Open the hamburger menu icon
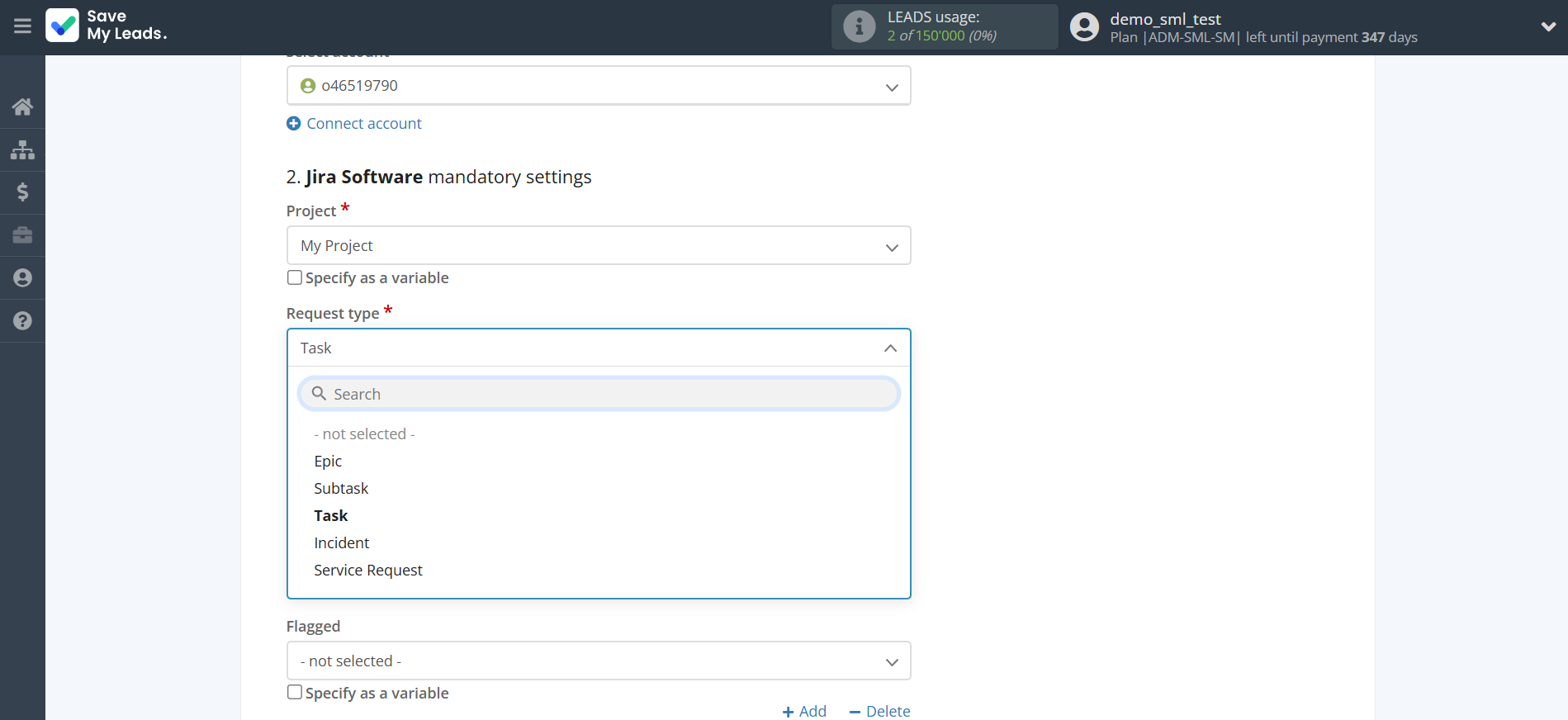 tap(22, 26)
